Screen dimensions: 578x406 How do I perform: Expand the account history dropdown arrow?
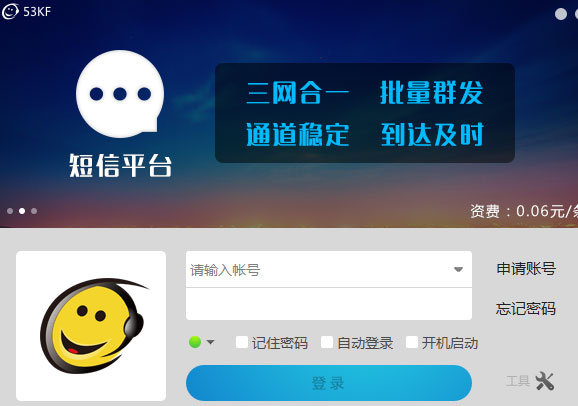tap(458, 270)
